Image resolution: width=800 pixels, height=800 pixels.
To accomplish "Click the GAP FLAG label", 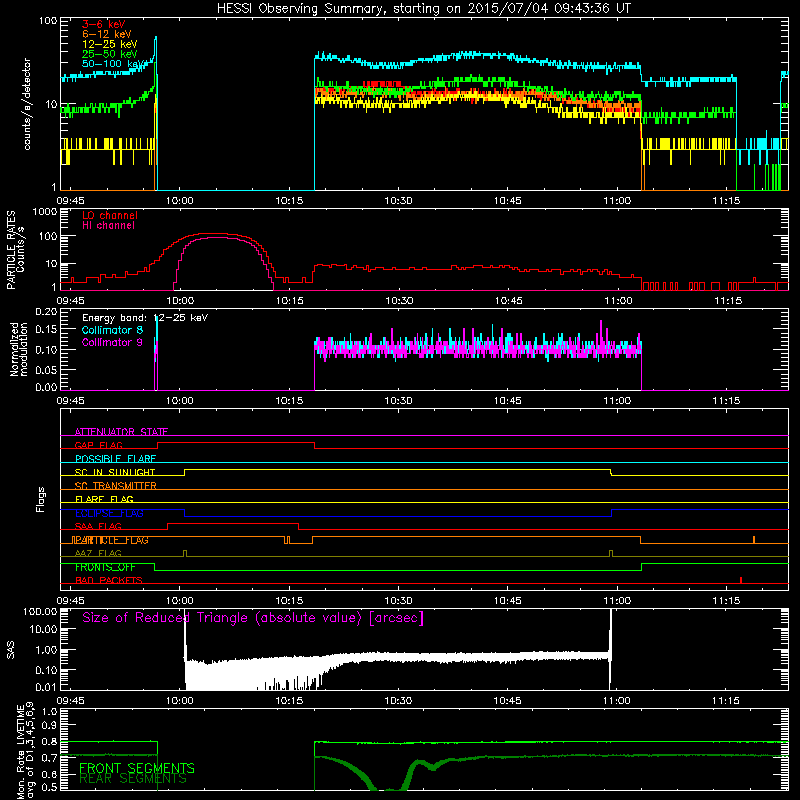I will pos(98,445).
